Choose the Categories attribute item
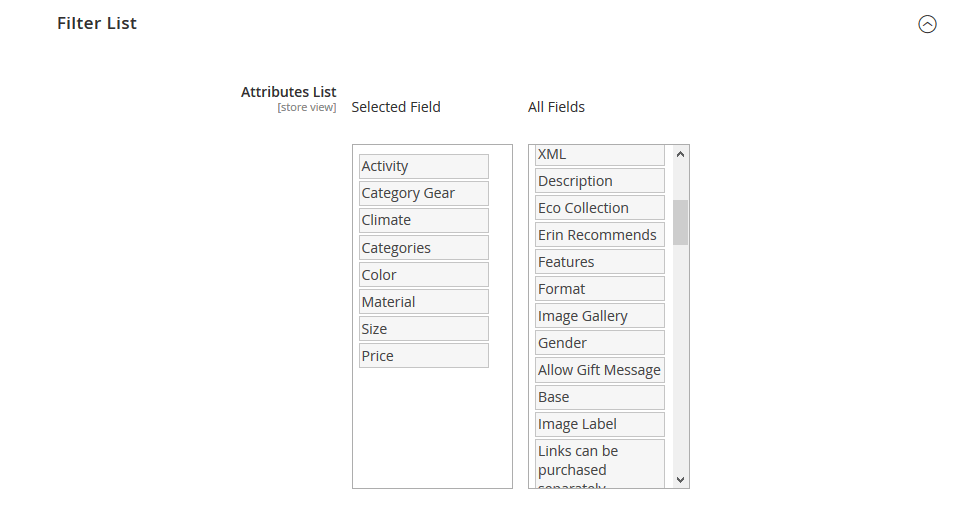Image resolution: width=962 pixels, height=514 pixels. click(x=424, y=248)
